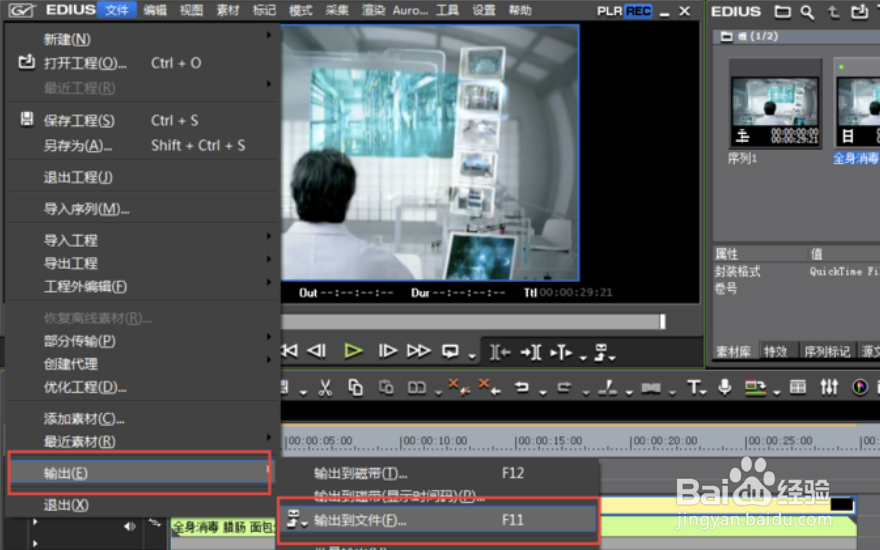The image size is (880, 550).
Task: Set the Out point icon
Action: [531, 352]
